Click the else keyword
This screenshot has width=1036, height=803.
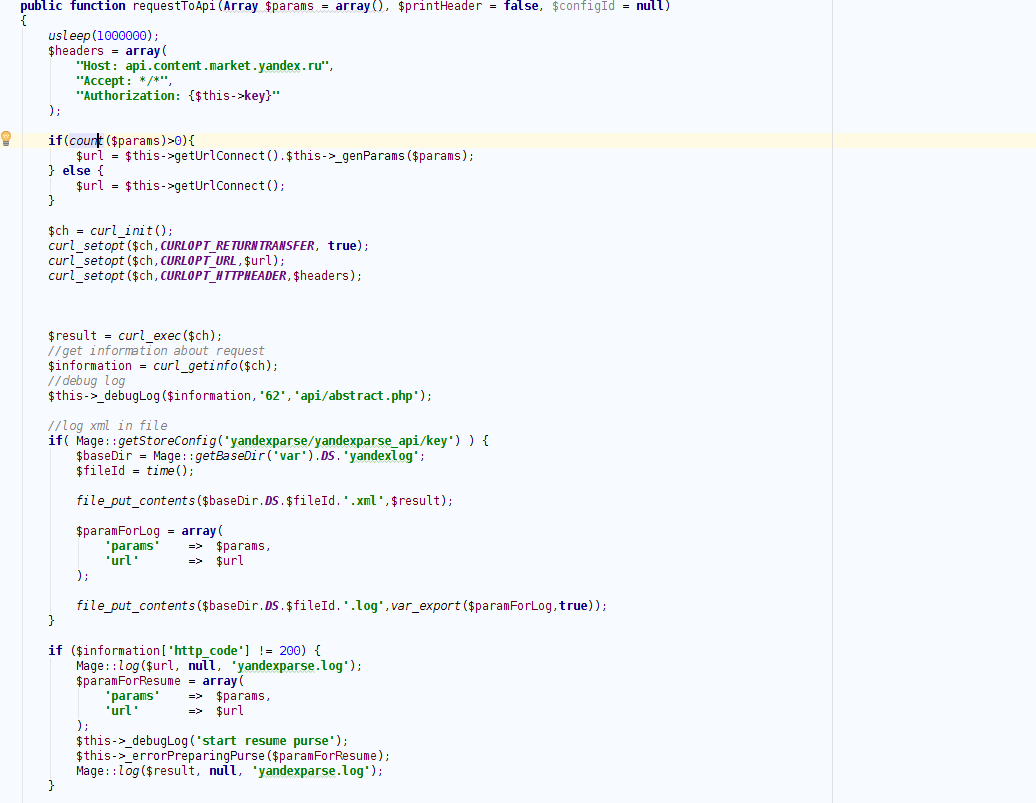click(76, 171)
